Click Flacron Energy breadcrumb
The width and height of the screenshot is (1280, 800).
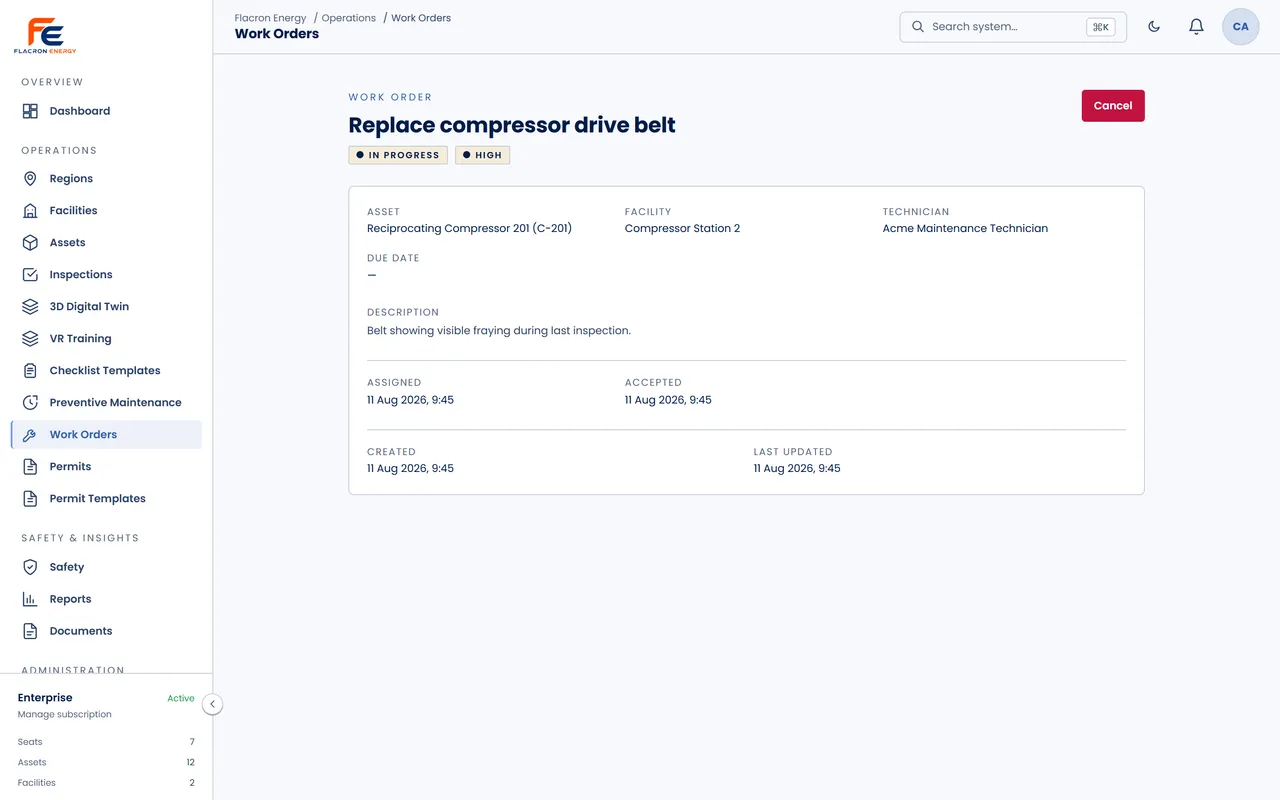(270, 18)
